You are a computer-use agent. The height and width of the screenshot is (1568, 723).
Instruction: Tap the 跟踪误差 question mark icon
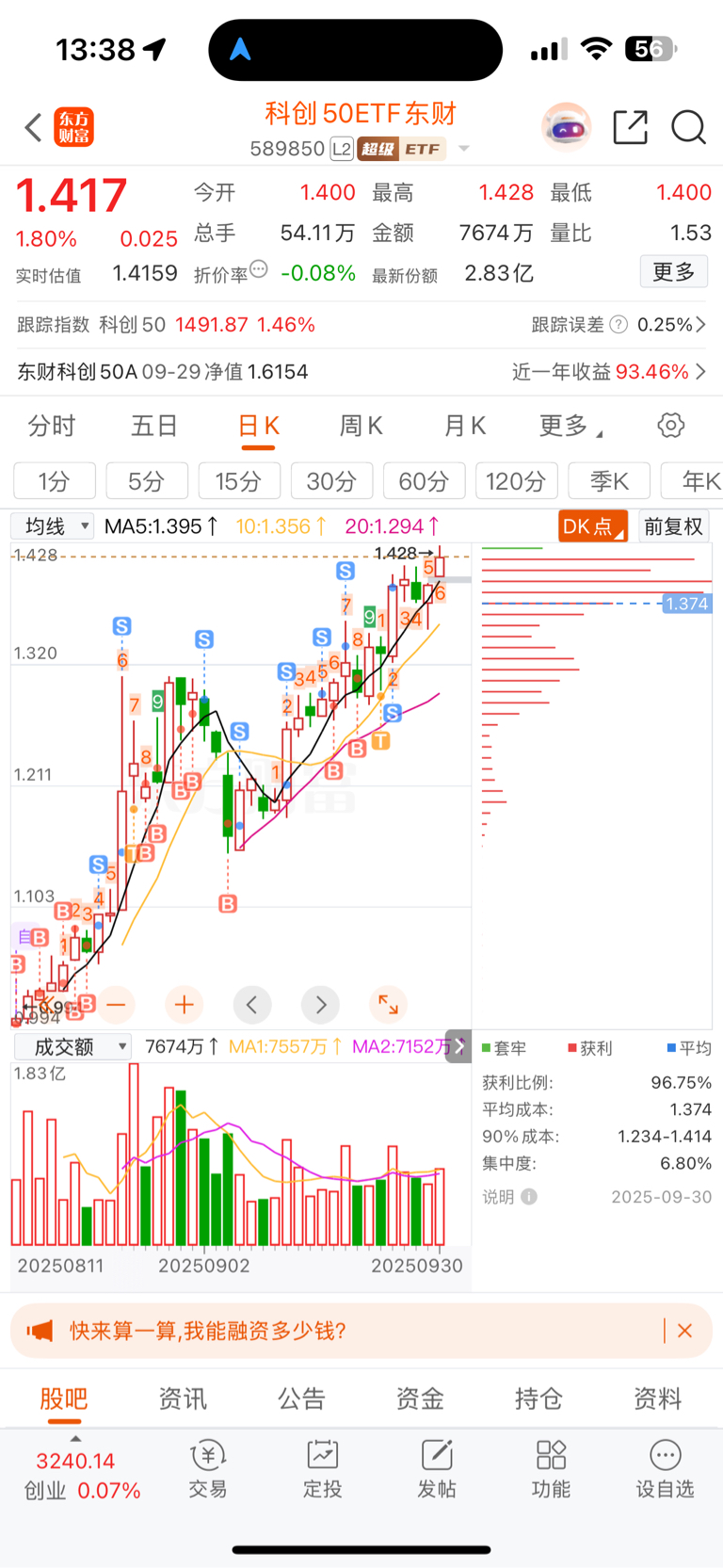[619, 325]
